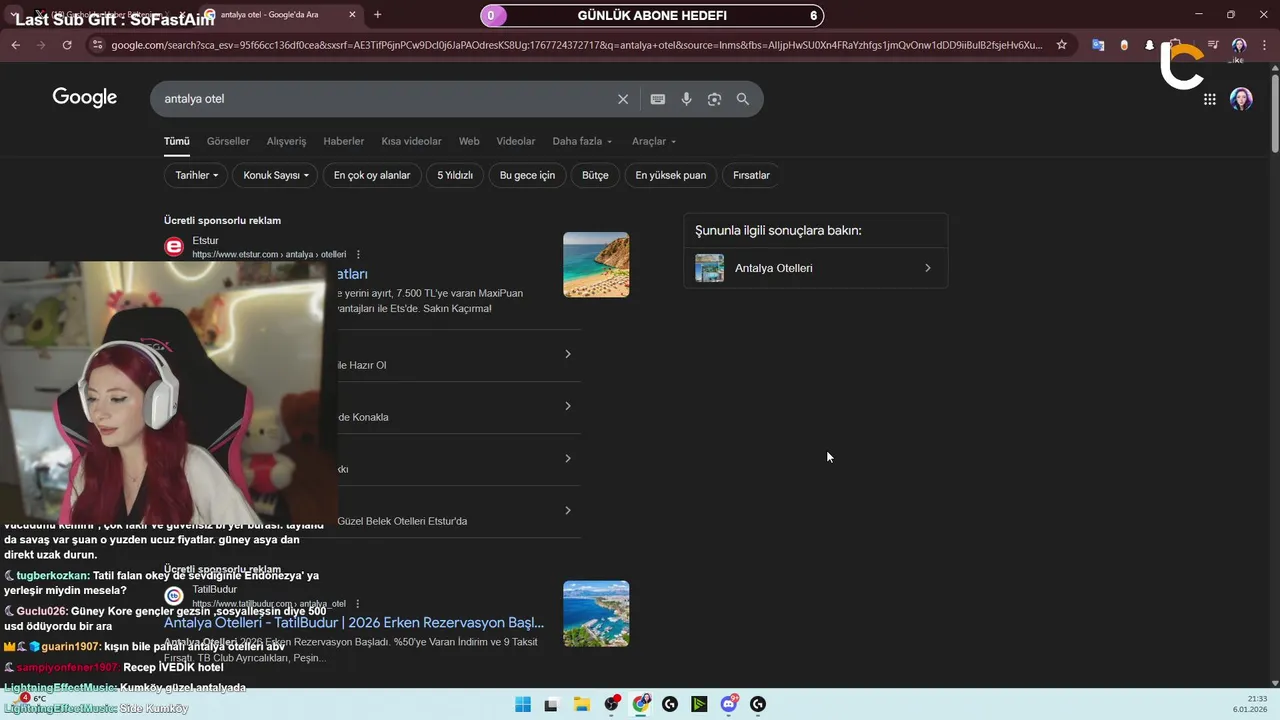Open the Google account avatar menu
This screenshot has height=720, width=1280.
pos(1241,99)
